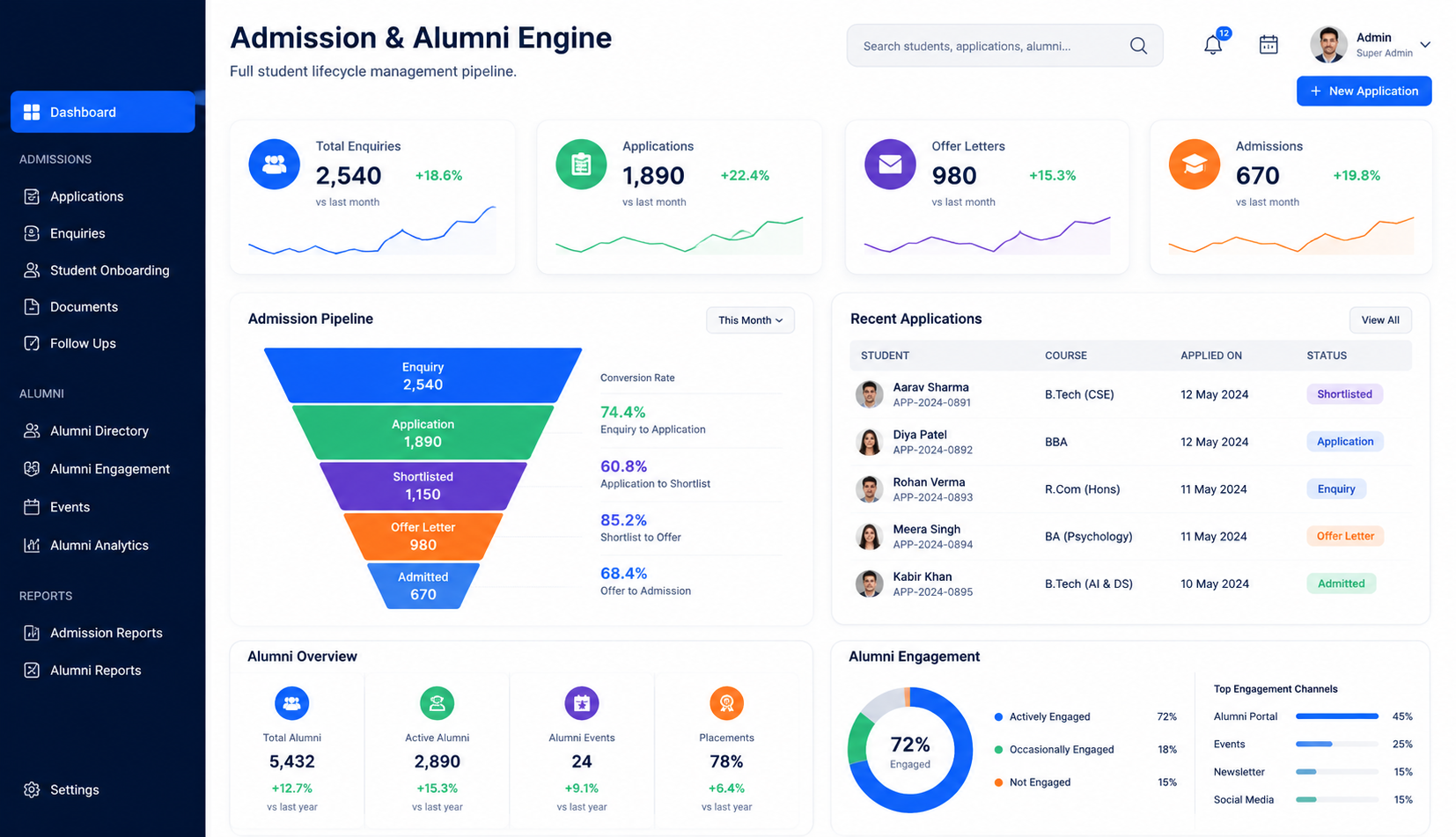Click the Offer Letter funnel stage
Viewport: 1456px width, 837px height.
pos(423,536)
